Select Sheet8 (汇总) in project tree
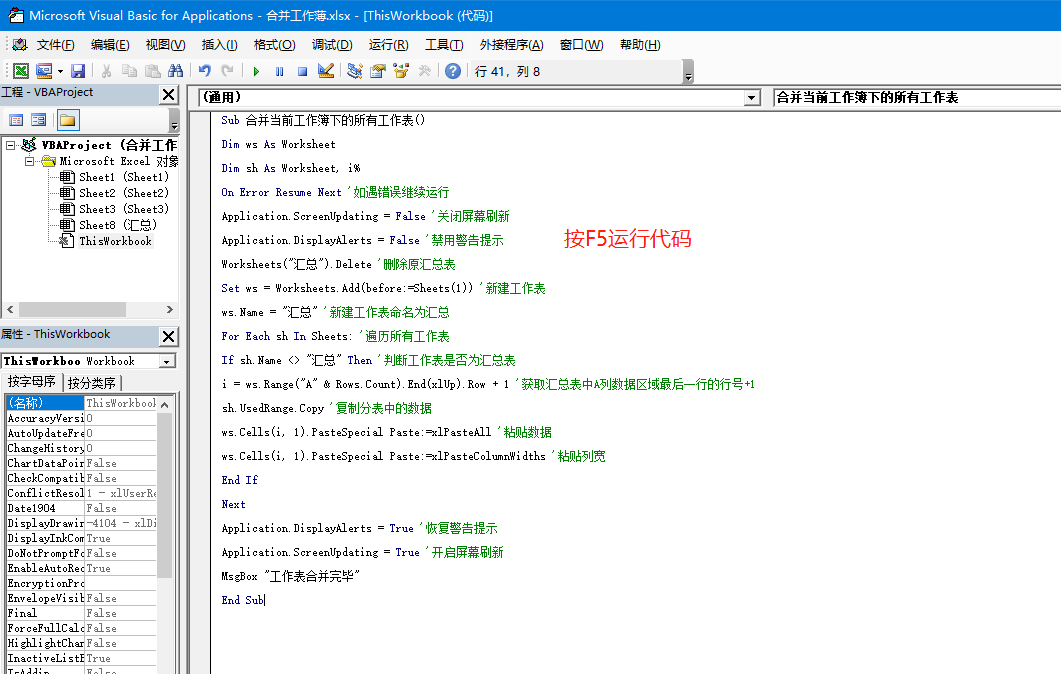 [118, 225]
